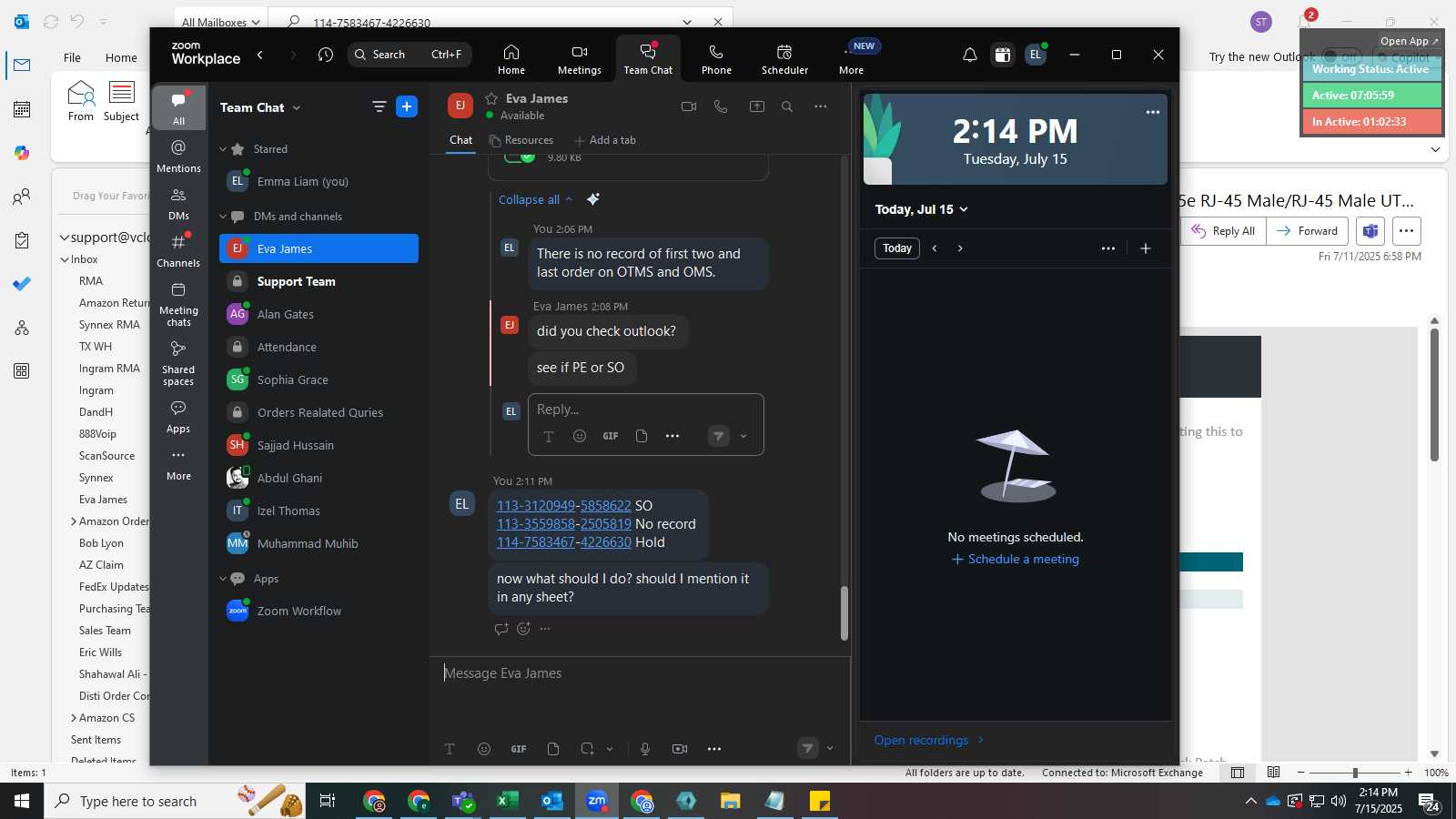
Task: Click the share screen icon in chat header
Action: pos(756,106)
